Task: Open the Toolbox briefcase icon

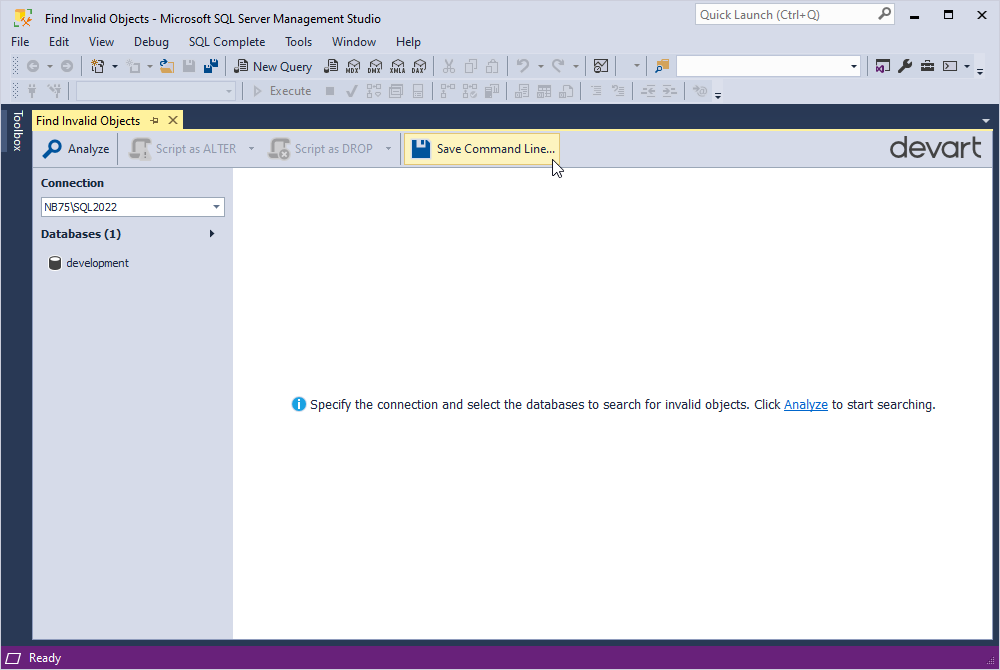Action: 927,66
